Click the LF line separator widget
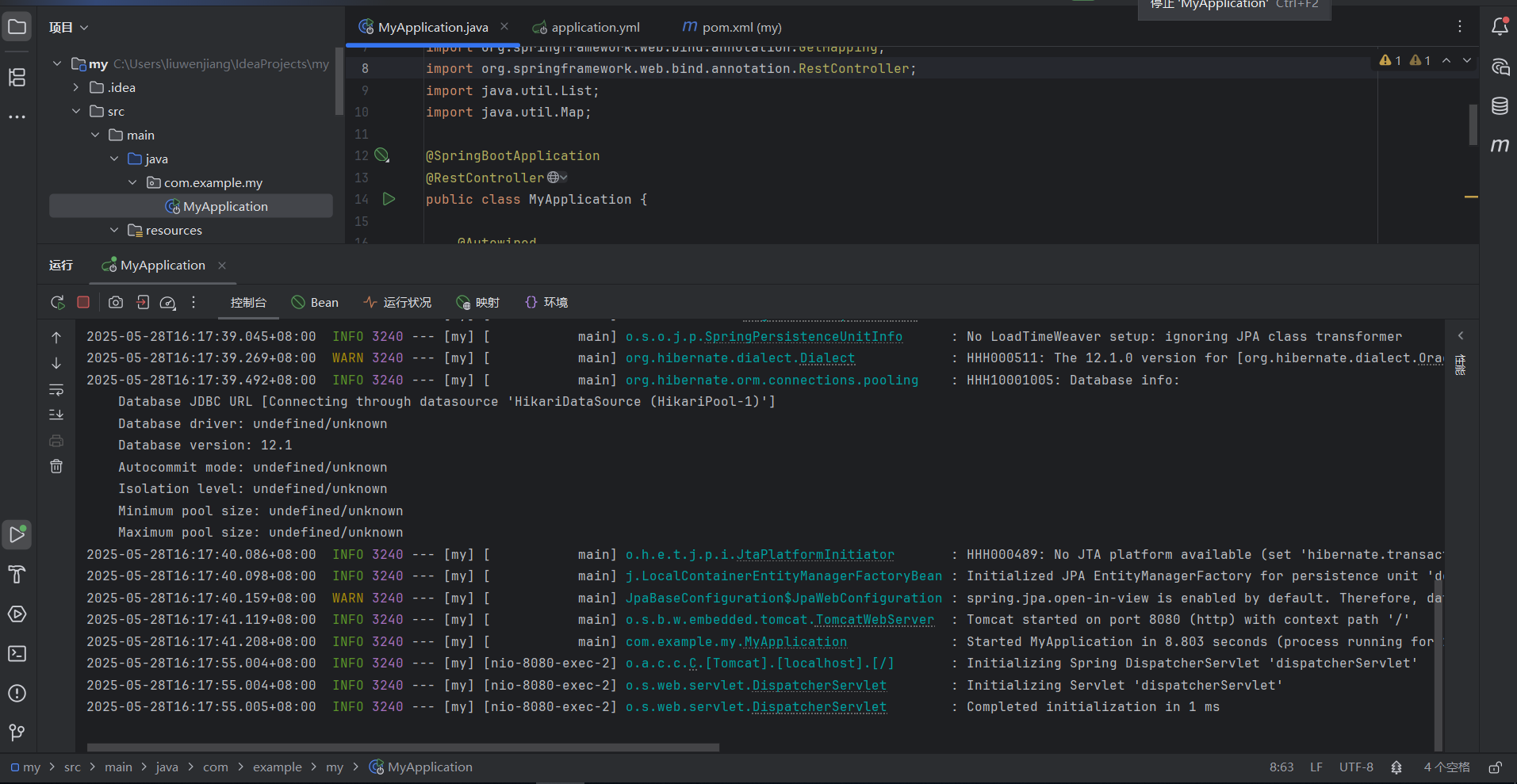Screen dimensions: 1517x784 (x=1316, y=767)
